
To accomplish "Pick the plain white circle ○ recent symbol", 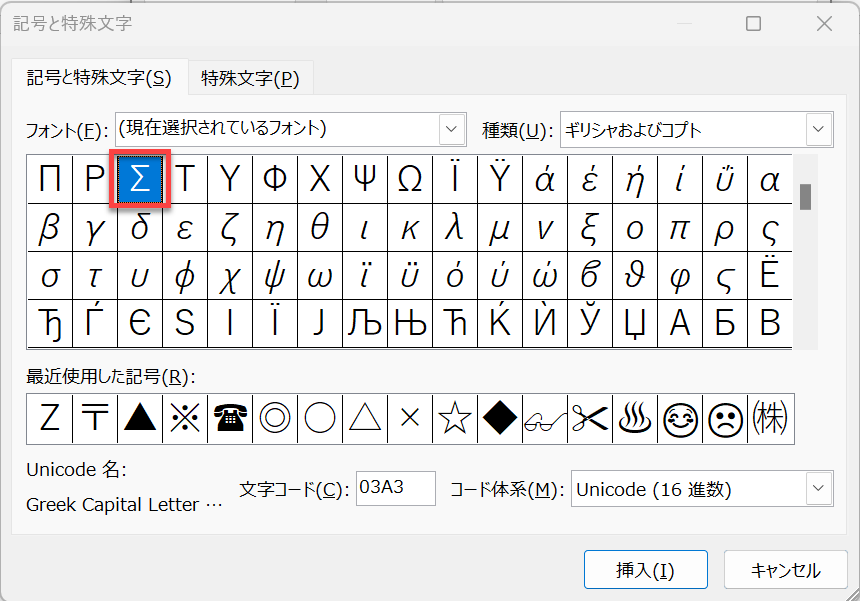I will (x=320, y=418).
